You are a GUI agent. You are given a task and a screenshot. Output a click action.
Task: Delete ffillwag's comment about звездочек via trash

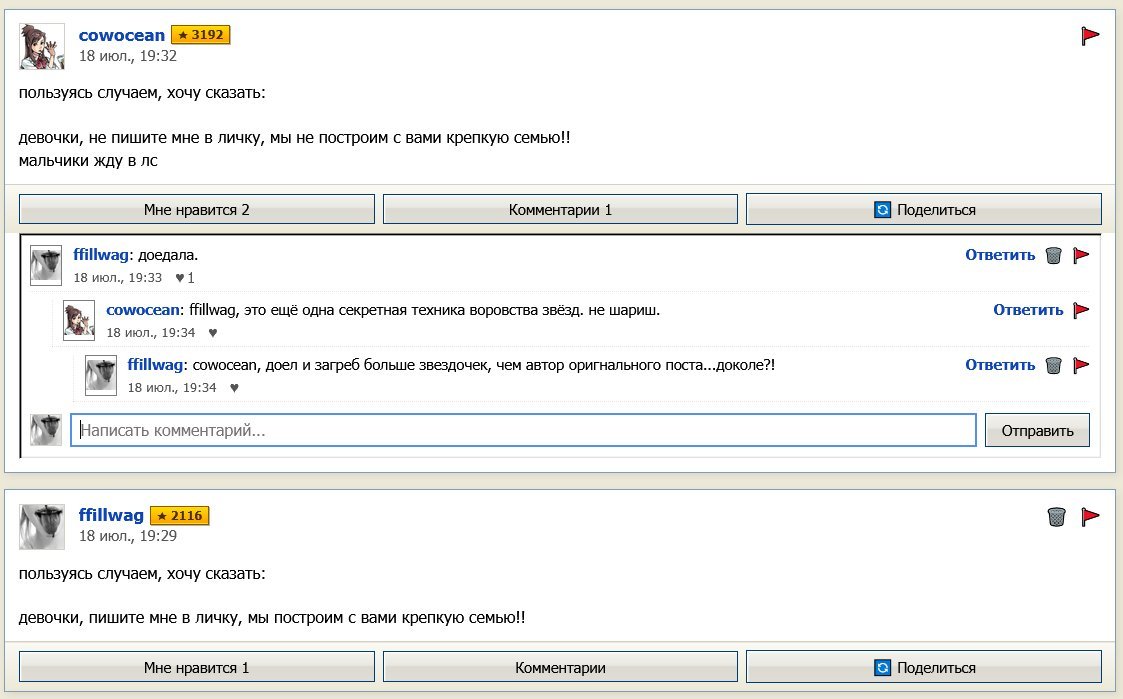[x=1054, y=365]
